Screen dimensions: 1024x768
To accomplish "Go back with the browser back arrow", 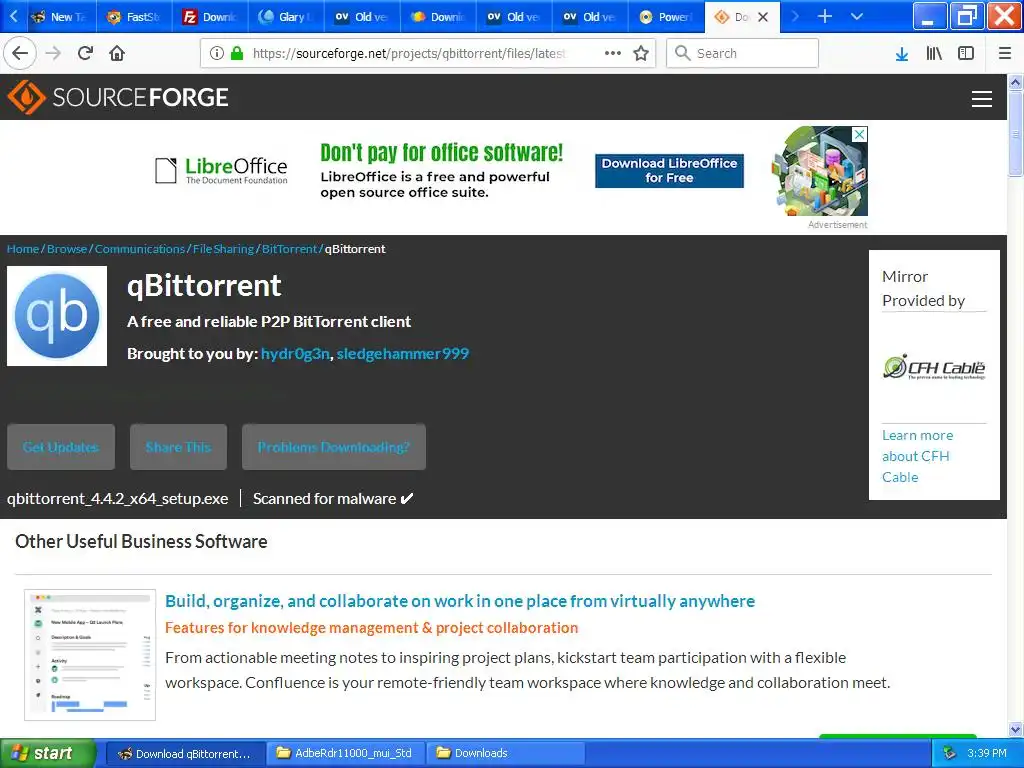I will [20, 53].
